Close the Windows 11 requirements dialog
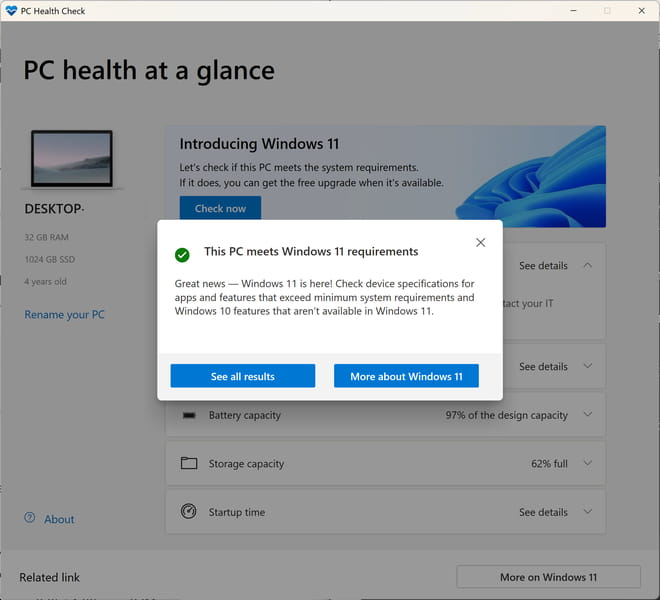The width and height of the screenshot is (660, 600). pyautogui.click(x=480, y=243)
